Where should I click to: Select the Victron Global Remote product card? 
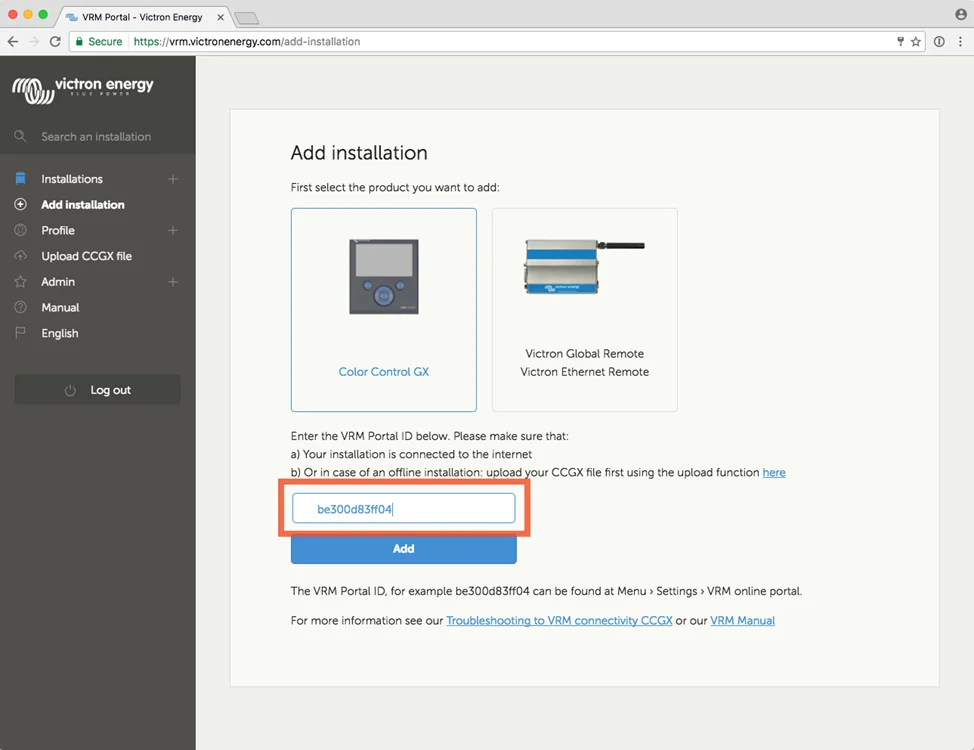585,309
